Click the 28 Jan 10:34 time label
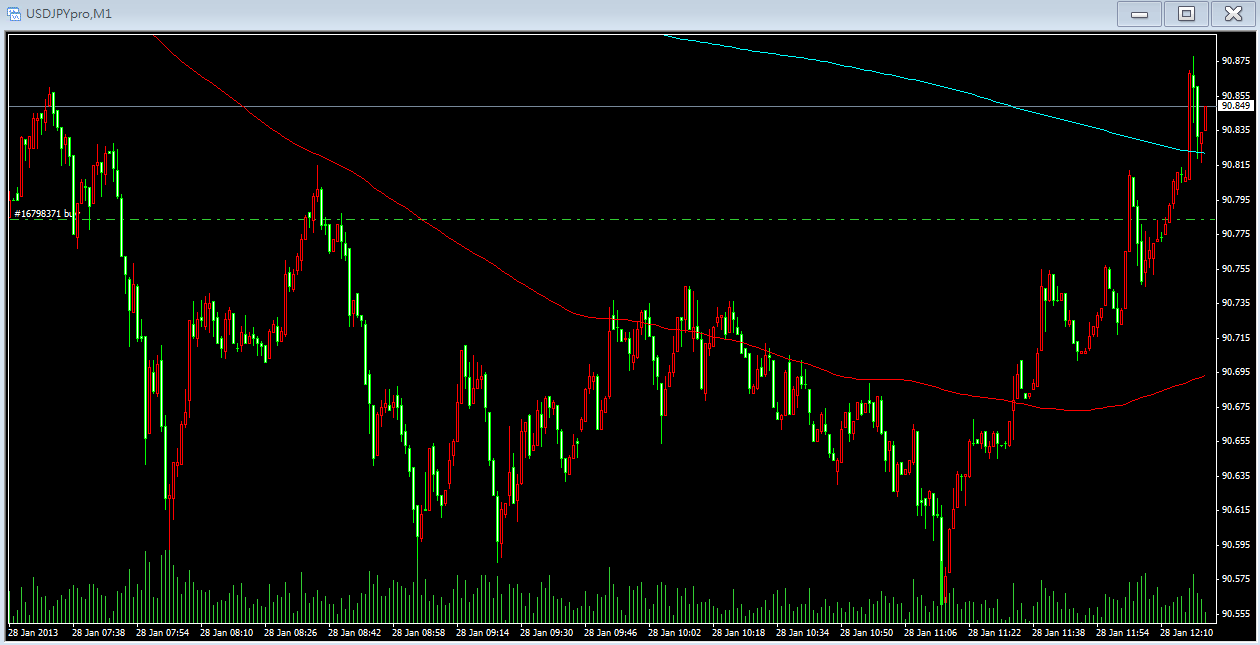 click(x=803, y=633)
